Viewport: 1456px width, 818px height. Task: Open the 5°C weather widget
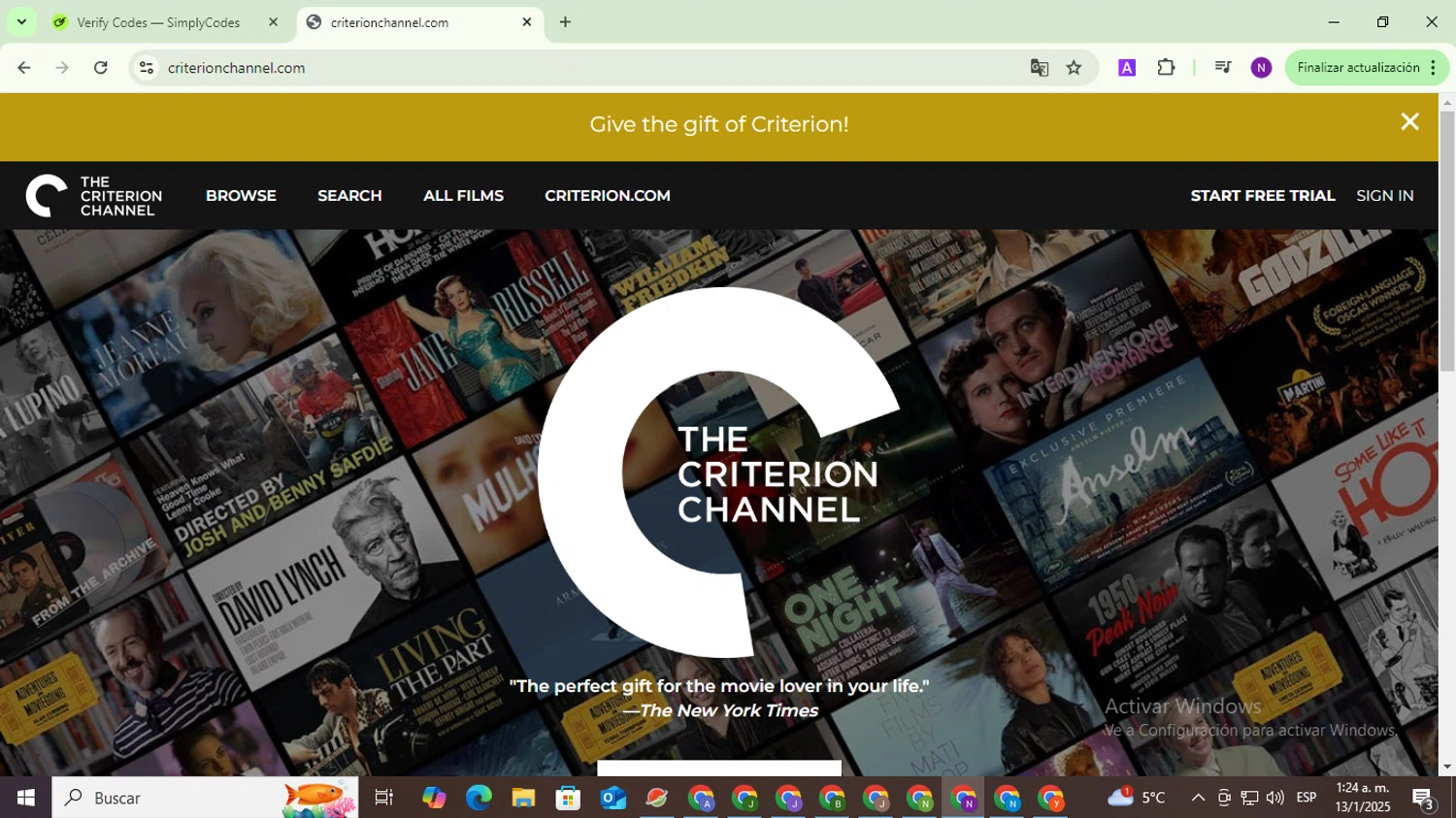pyautogui.click(x=1137, y=798)
